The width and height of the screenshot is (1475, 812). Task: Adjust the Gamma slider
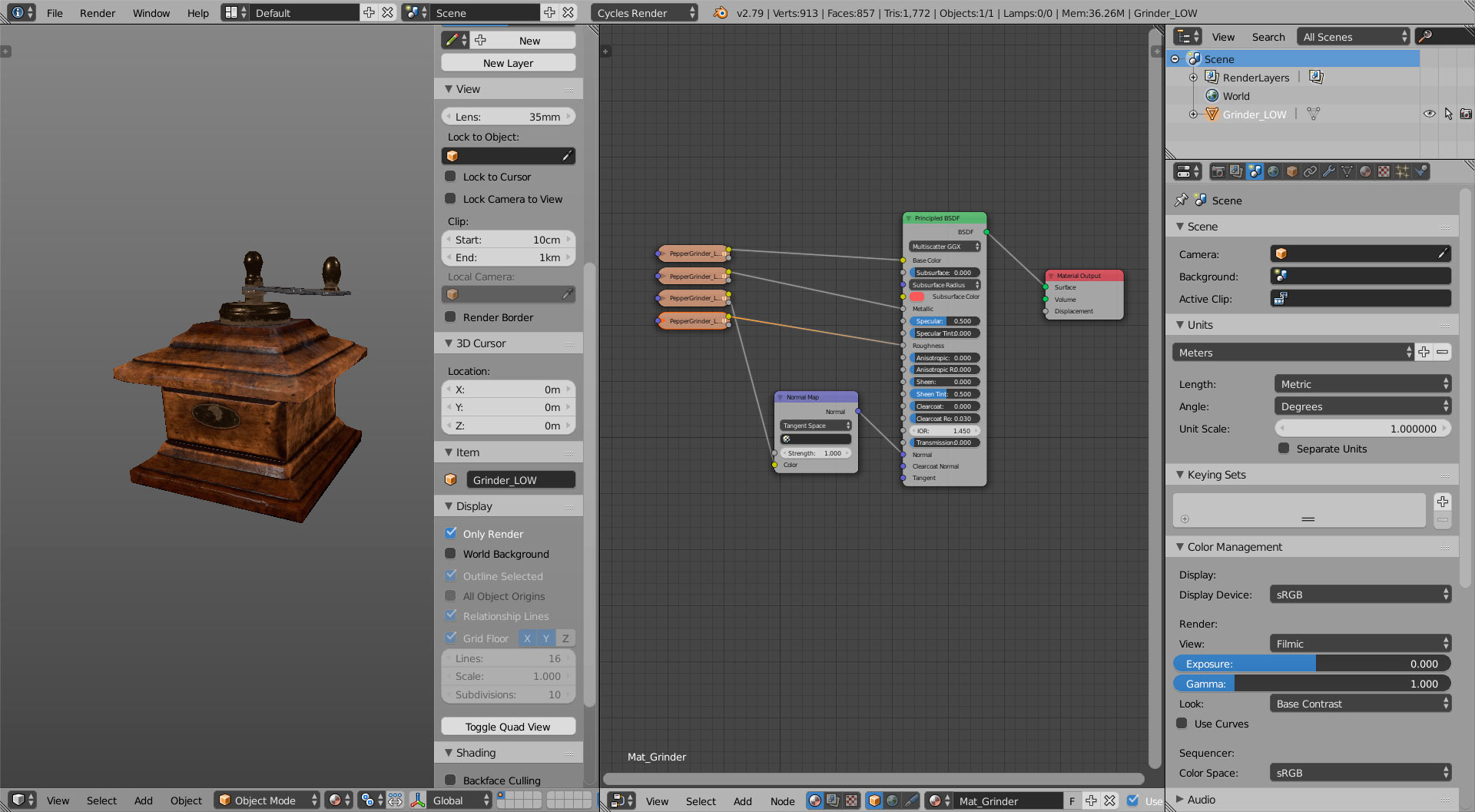(1312, 684)
